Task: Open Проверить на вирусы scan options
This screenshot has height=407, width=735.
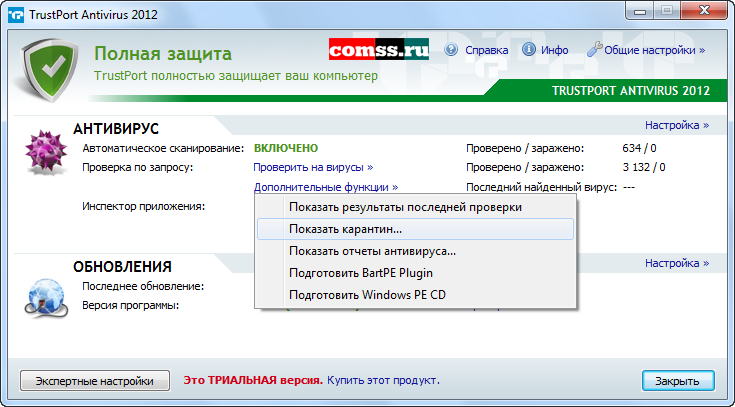Action: (x=313, y=167)
